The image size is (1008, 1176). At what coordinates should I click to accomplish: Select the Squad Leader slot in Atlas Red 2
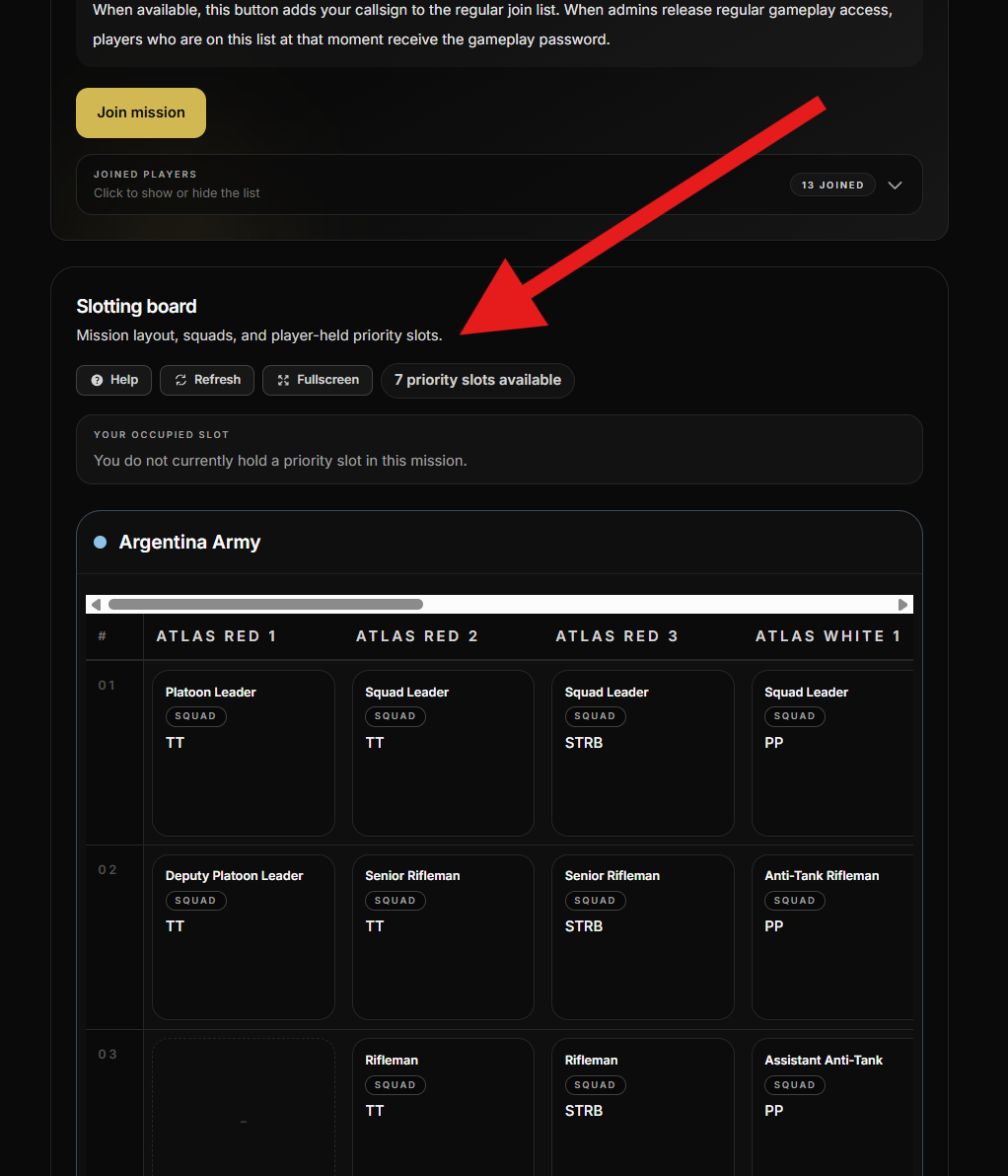point(443,753)
